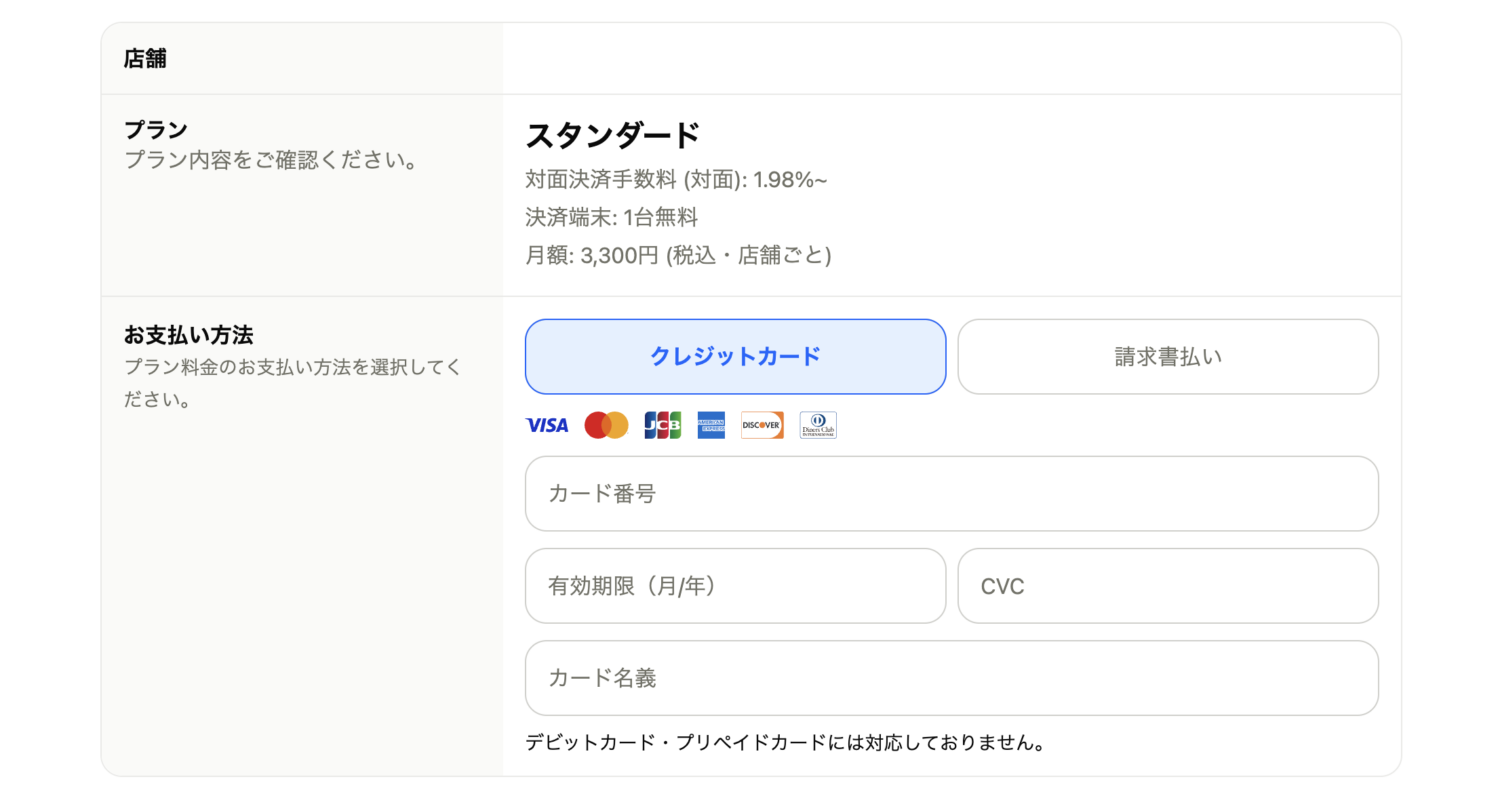Focus the カード番号 input field

[951, 494]
